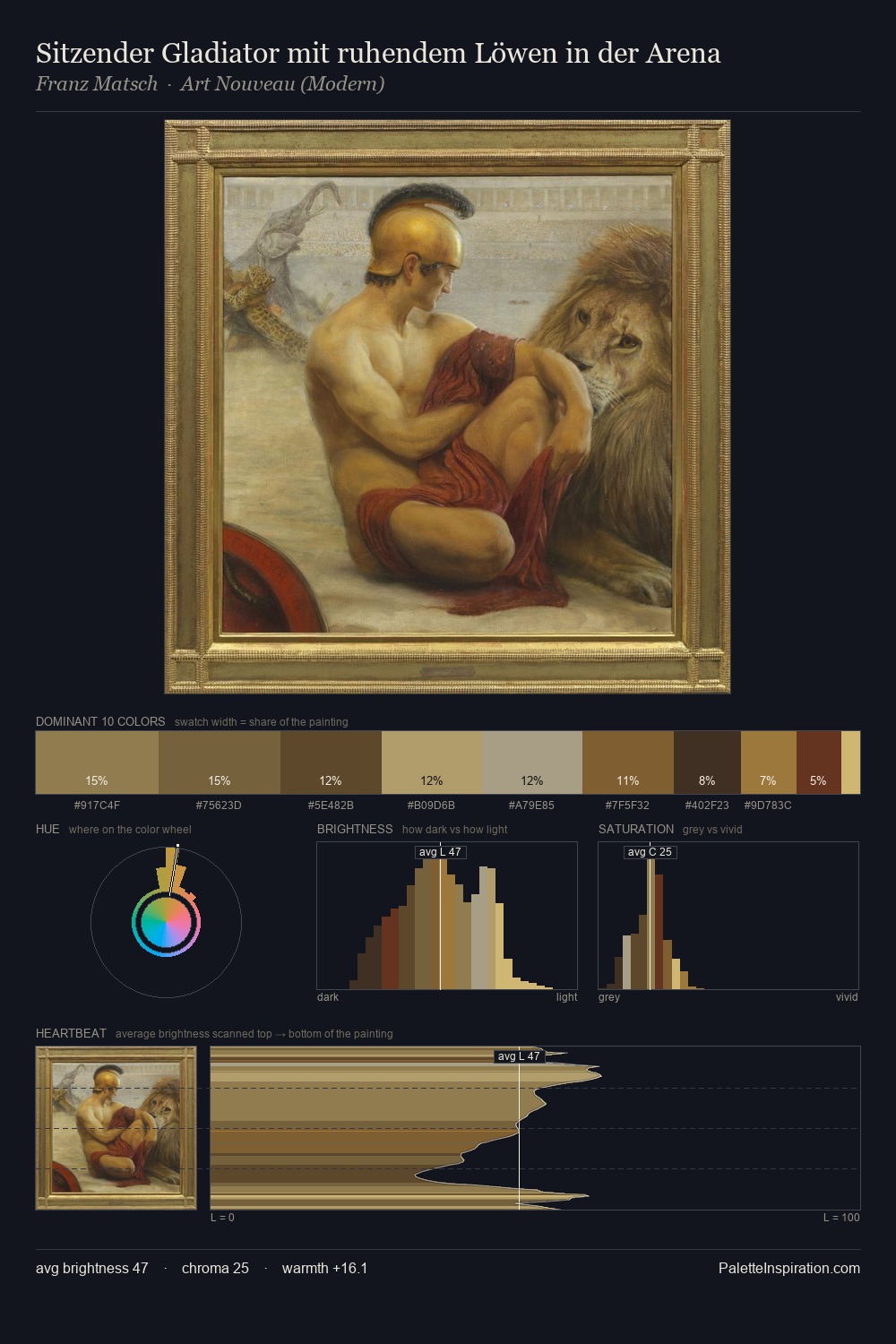Click the 5% reddish-brown swatch
The height and width of the screenshot is (1344, 896).
(x=819, y=762)
